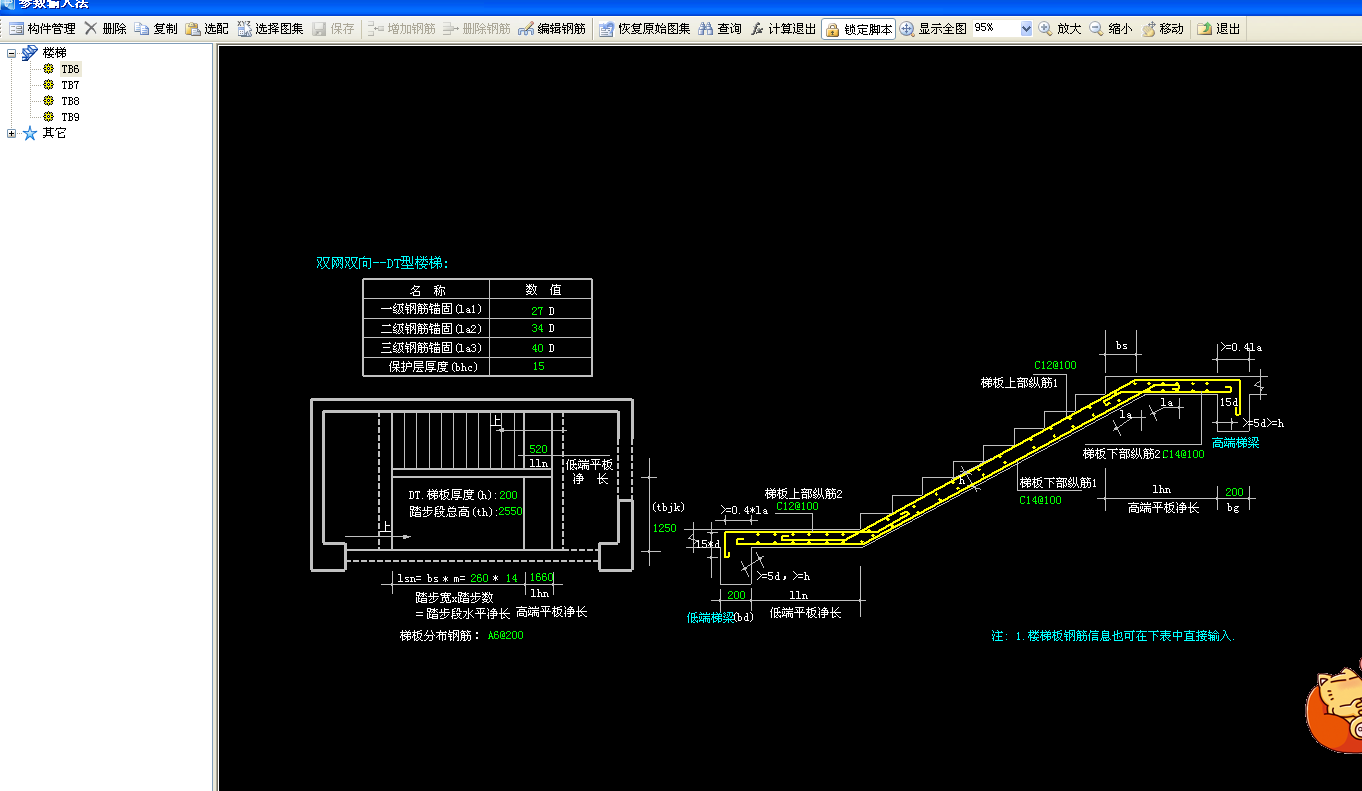Click 计算退出 calculate and exit
The height and width of the screenshot is (791, 1362).
pos(783,29)
